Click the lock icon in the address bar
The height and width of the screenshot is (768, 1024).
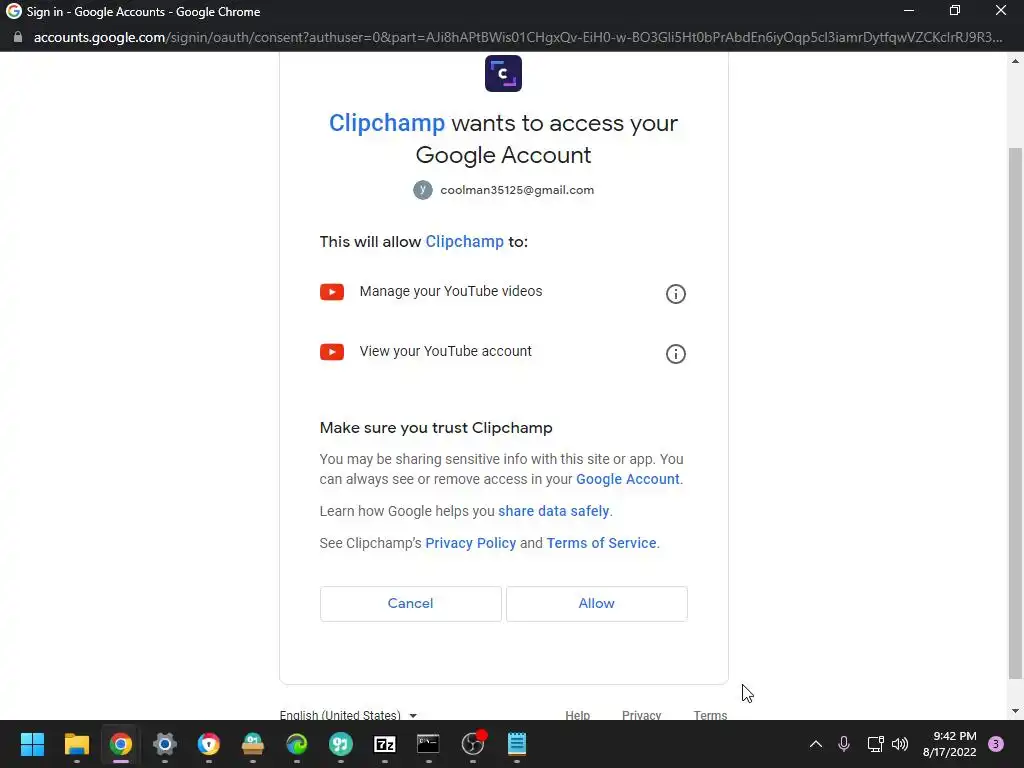pos(18,37)
